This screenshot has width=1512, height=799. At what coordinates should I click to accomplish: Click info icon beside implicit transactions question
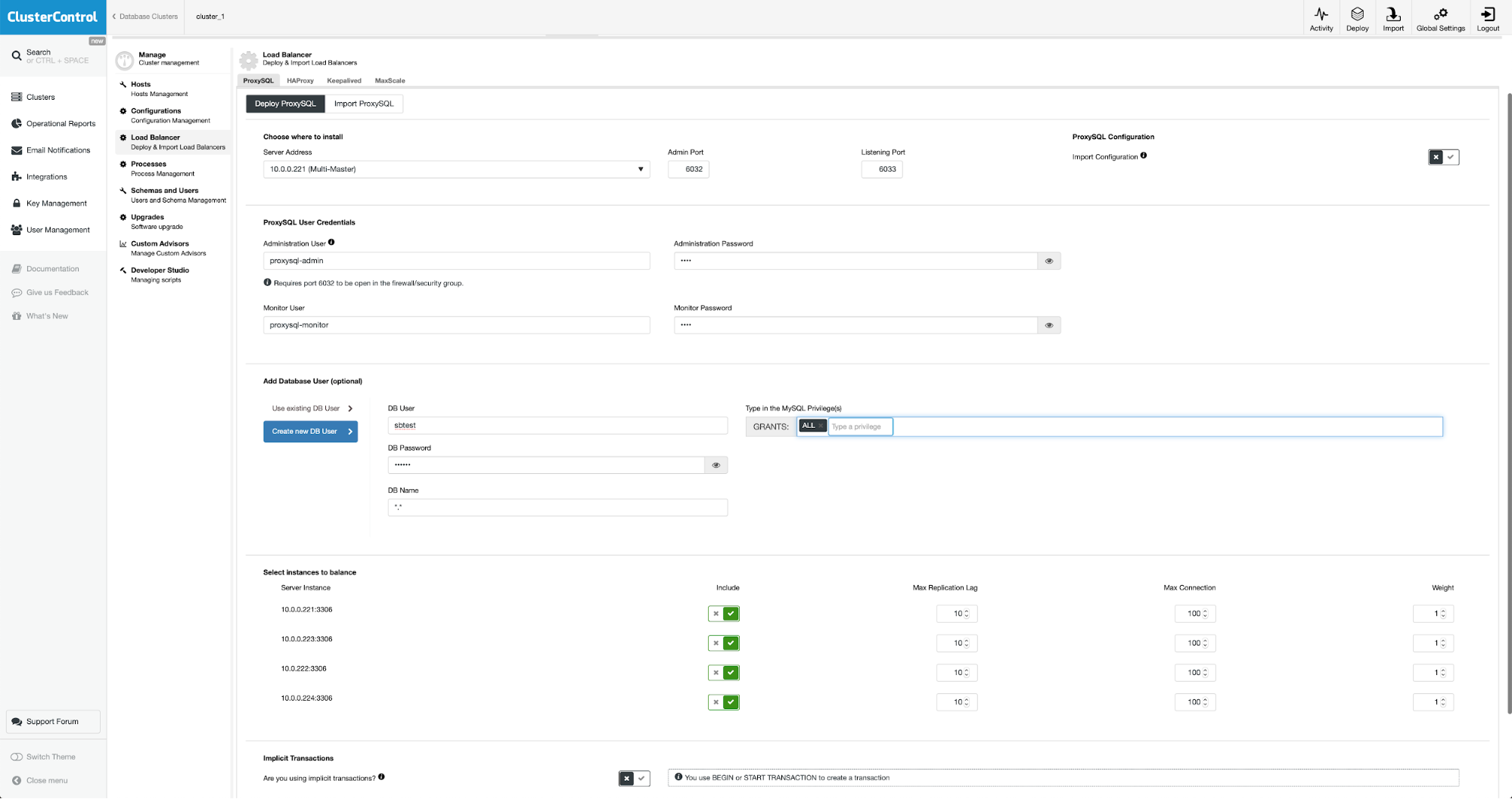[381, 777]
